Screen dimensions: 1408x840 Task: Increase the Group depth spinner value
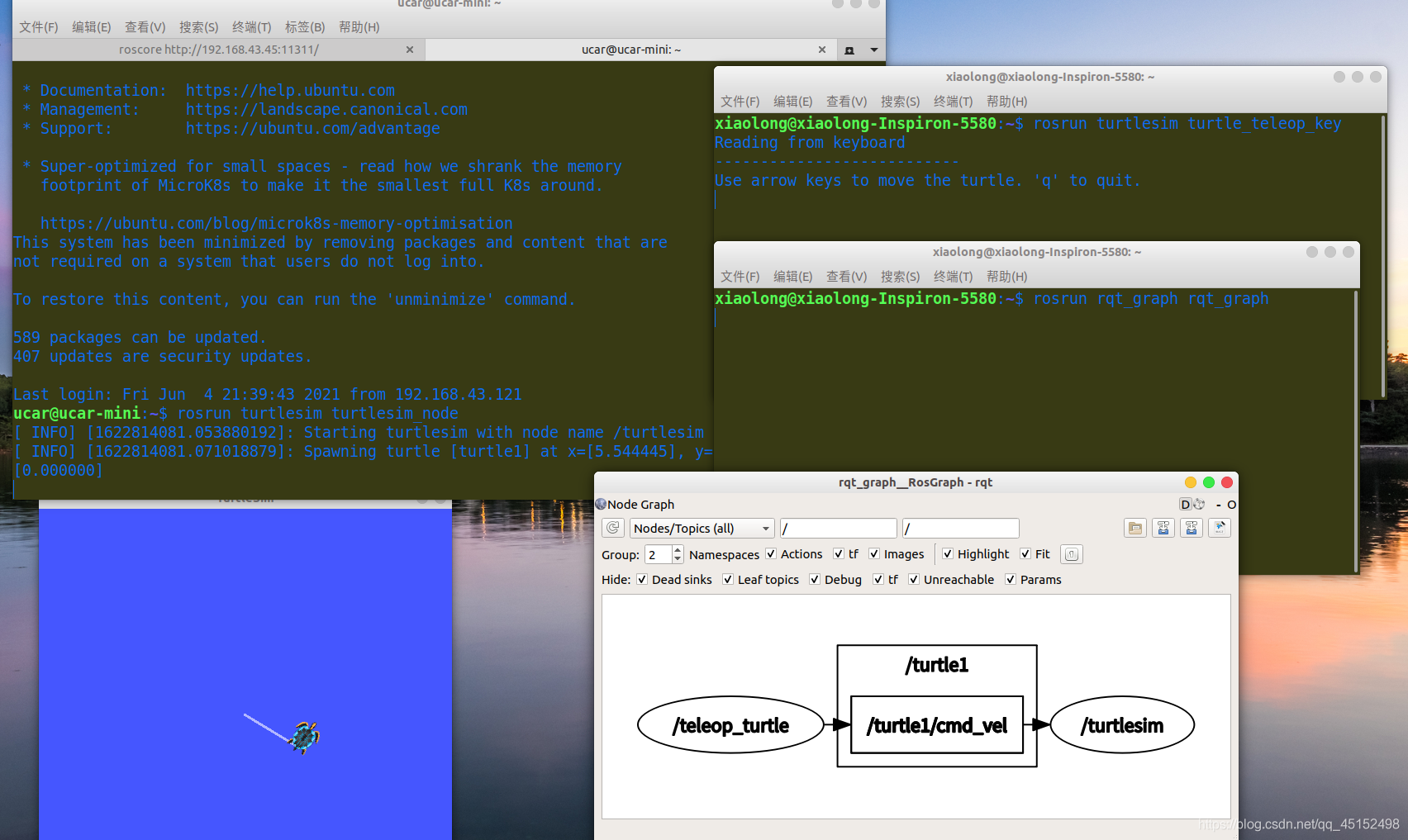678,550
